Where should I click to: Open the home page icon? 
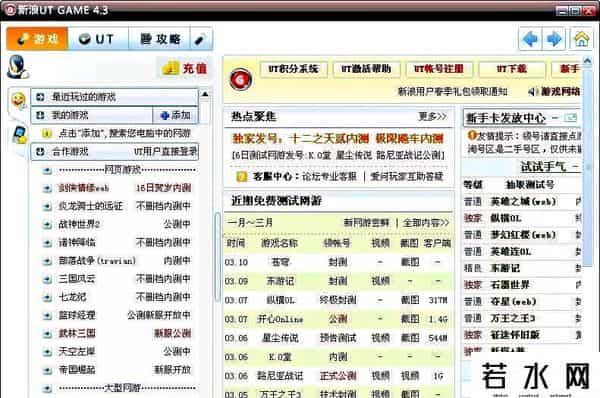click(581, 38)
